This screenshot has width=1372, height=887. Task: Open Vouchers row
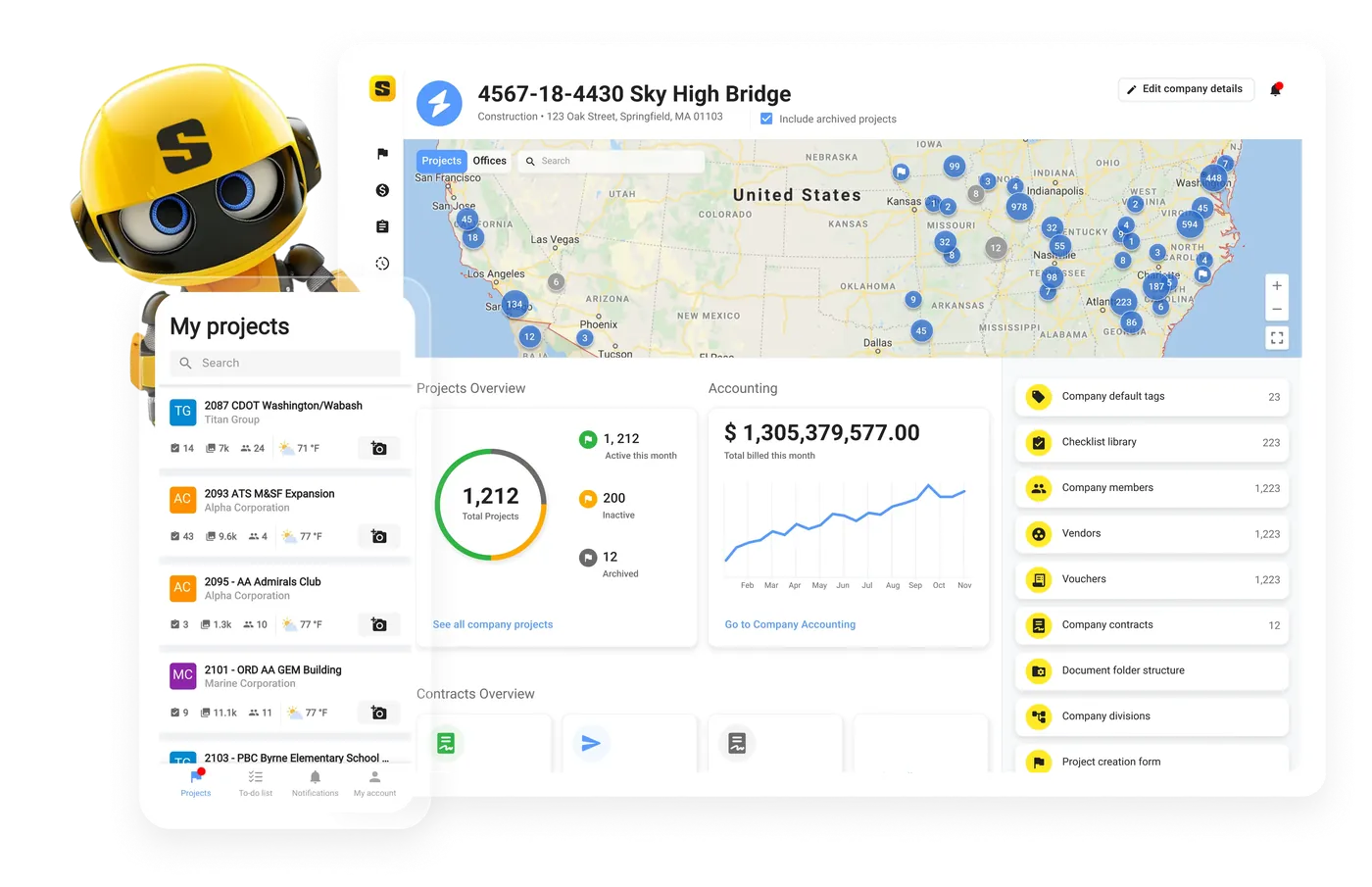1152,579
